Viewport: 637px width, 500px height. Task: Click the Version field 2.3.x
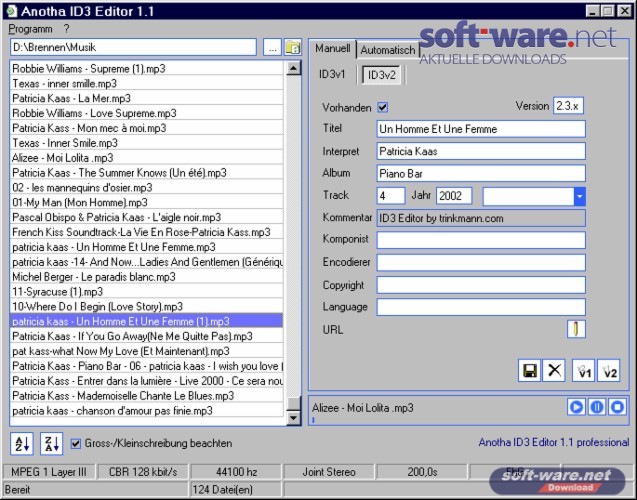[x=568, y=106]
